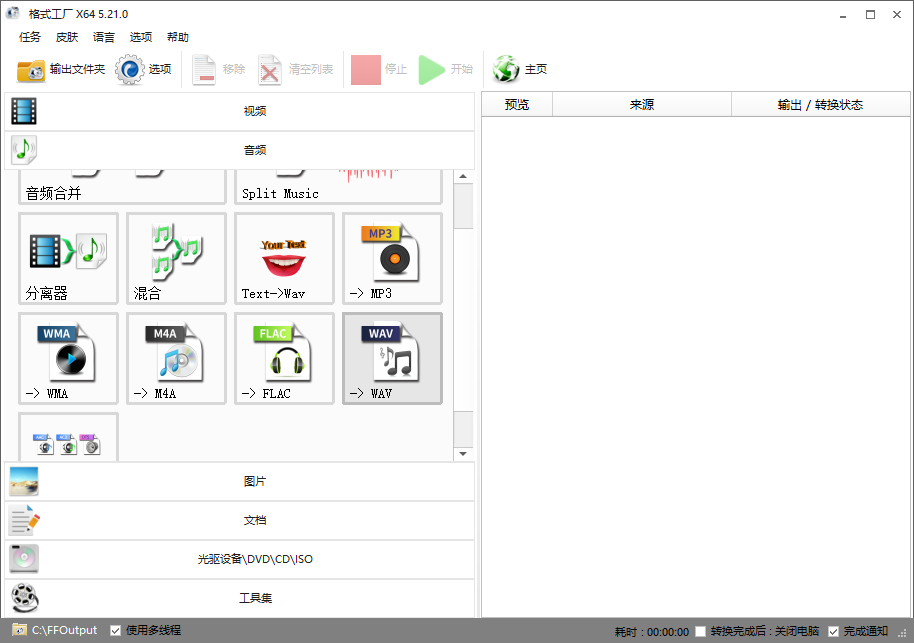Select the WAV conversion format icon
The image size is (914, 643).
pyautogui.click(x=392, y=358)
